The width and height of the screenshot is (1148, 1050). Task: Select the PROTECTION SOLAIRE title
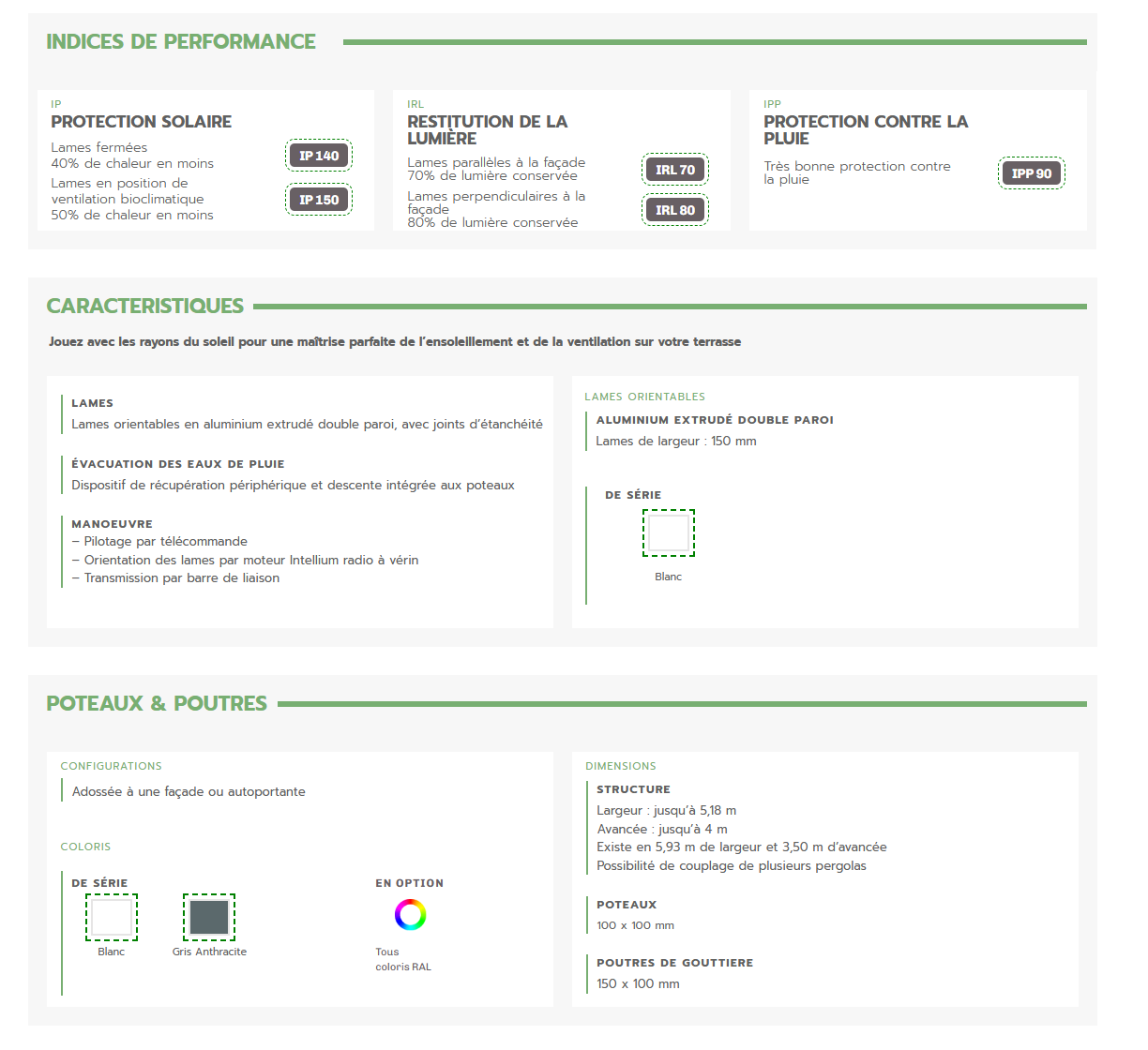pyautogui.click(x=142, y=122)
